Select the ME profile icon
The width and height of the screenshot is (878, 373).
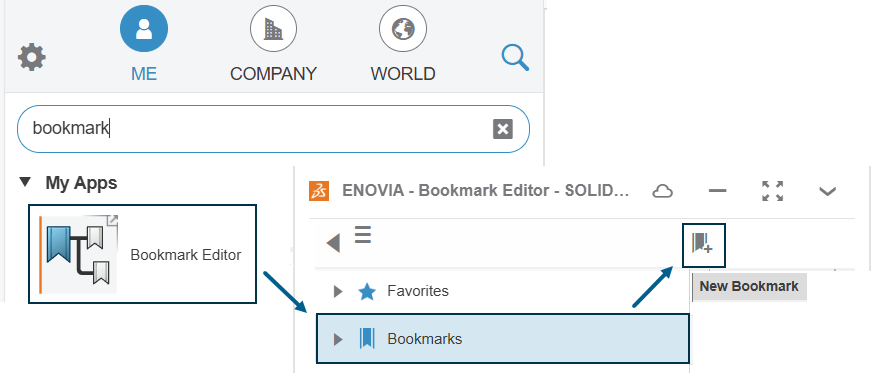point(144,29)
